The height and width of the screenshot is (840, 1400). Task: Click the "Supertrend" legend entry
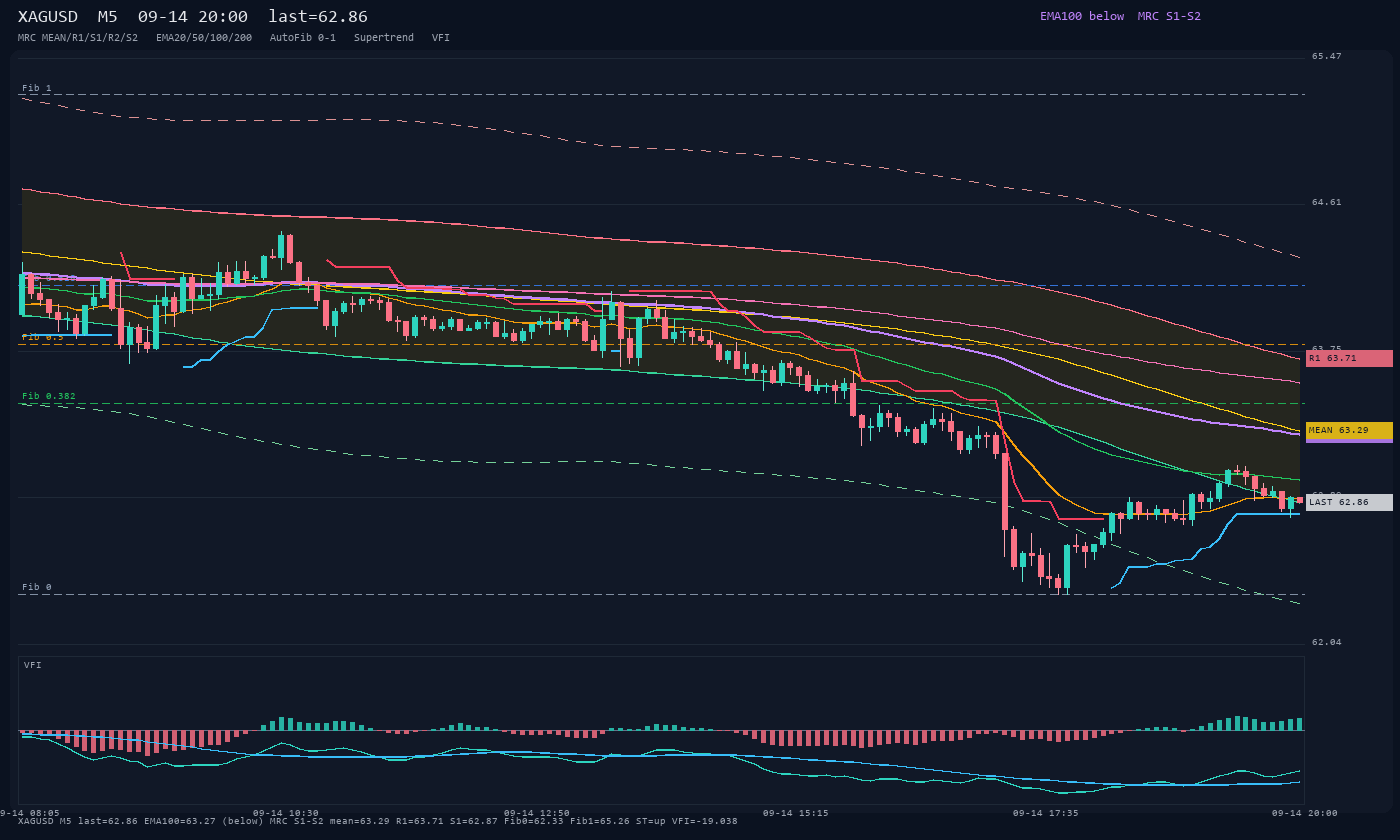pos(384,38)
